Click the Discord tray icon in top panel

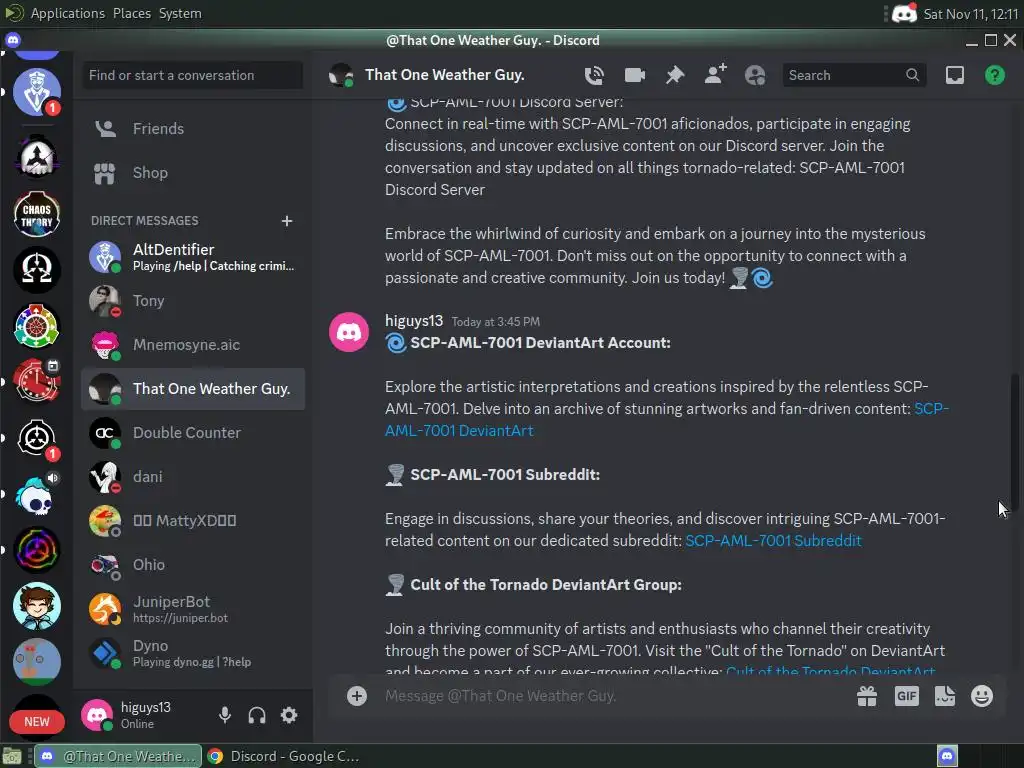[904, 14]
